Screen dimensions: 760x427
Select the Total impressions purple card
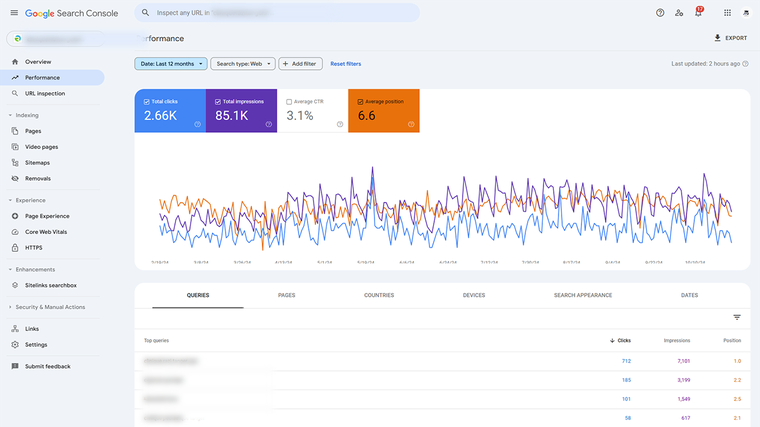(x=241, y=110)
